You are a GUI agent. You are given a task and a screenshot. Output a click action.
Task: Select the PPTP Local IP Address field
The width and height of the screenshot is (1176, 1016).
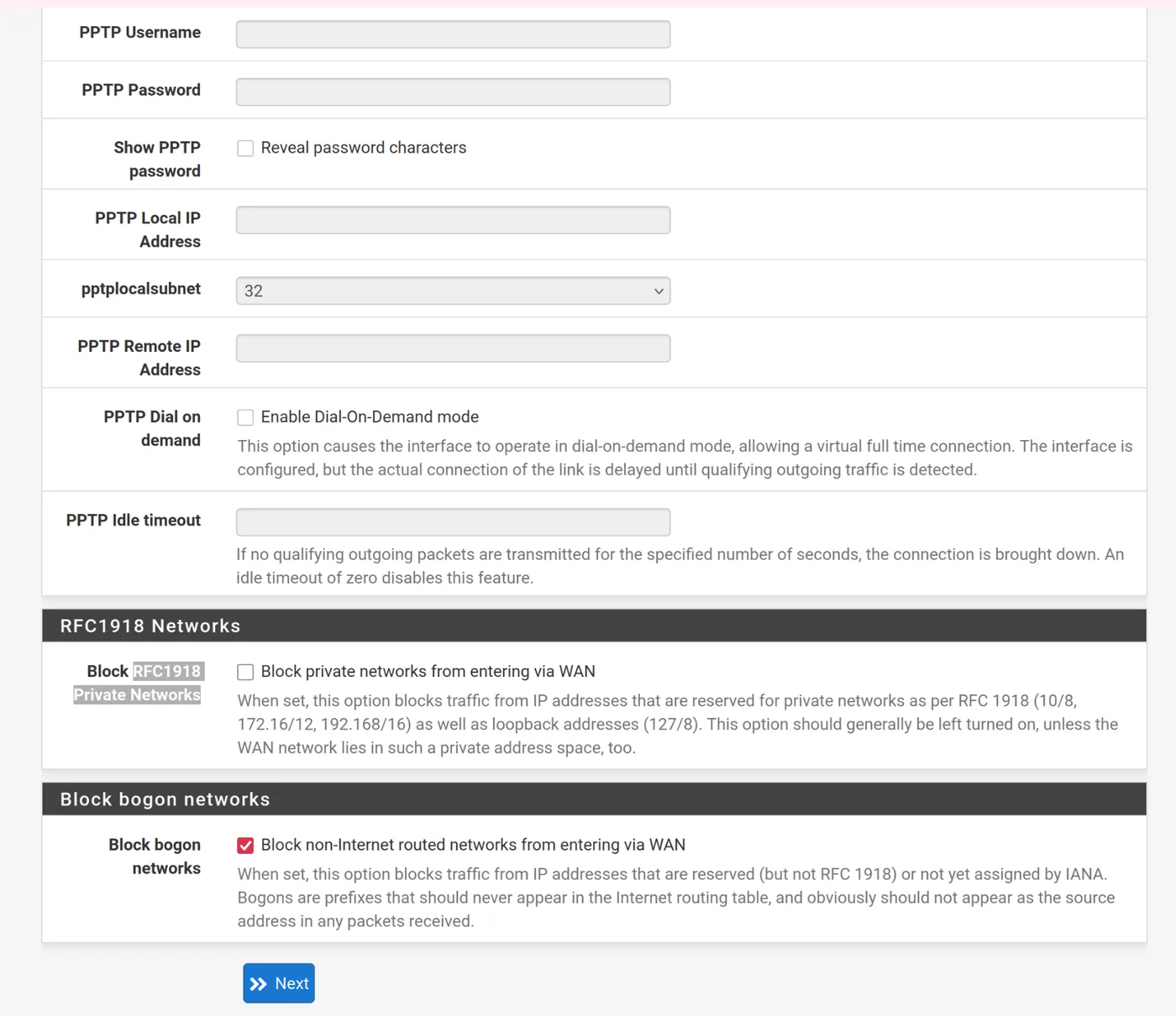[x=452, y=220]
